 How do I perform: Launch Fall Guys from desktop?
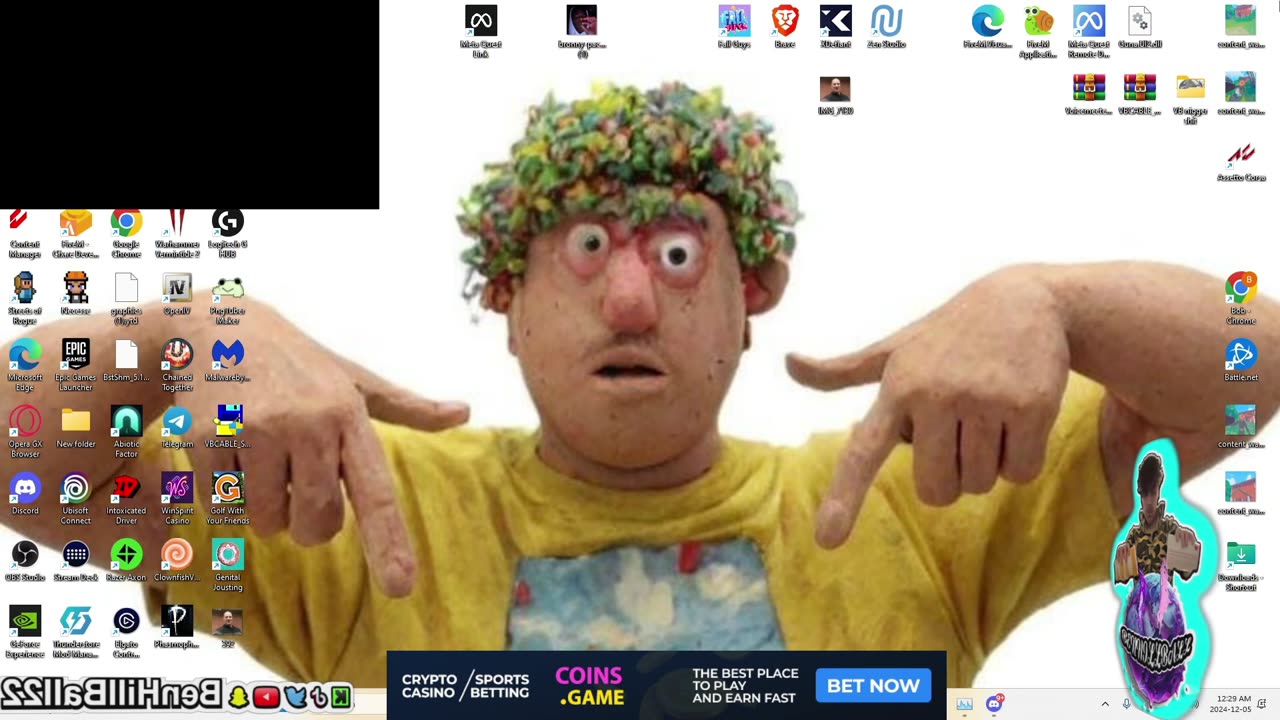click(x=734, y=27)
